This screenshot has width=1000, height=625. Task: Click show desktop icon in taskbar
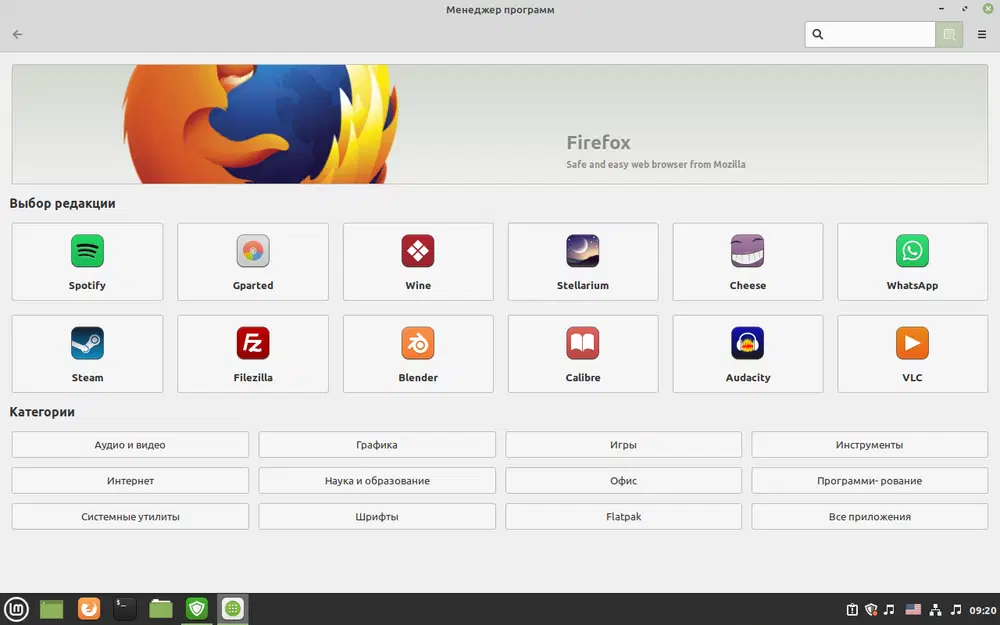(x=52, y=609)
